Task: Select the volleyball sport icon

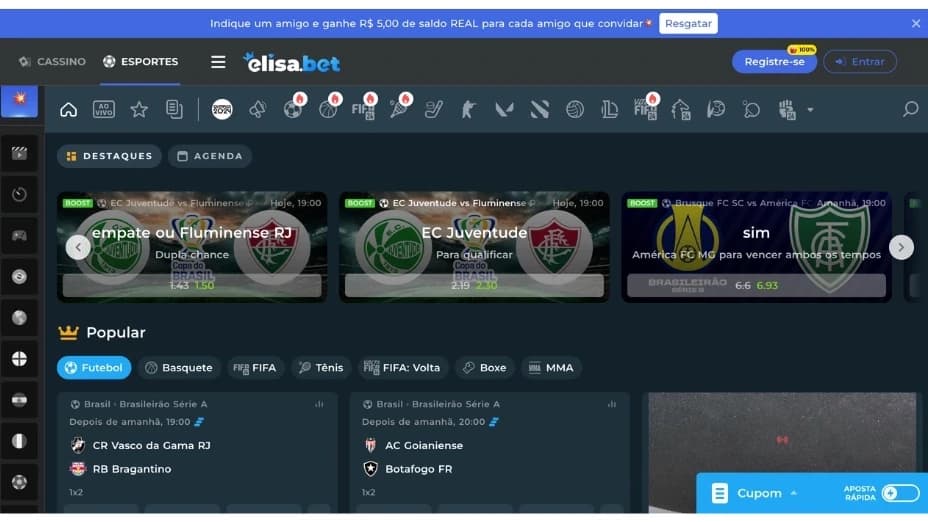Action: tap(575, 109)
